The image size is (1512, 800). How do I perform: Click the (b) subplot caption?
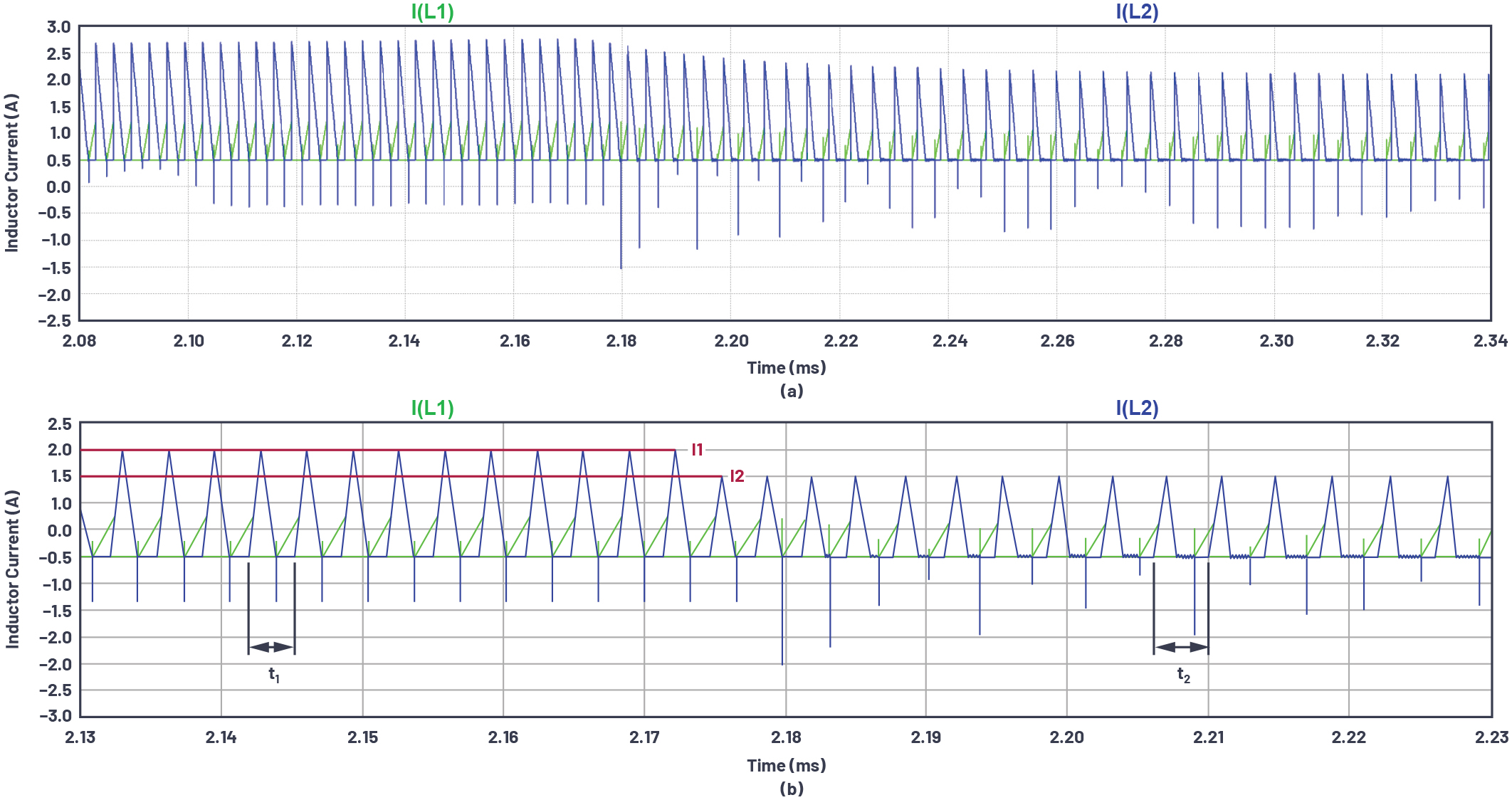tap(790, 790)
